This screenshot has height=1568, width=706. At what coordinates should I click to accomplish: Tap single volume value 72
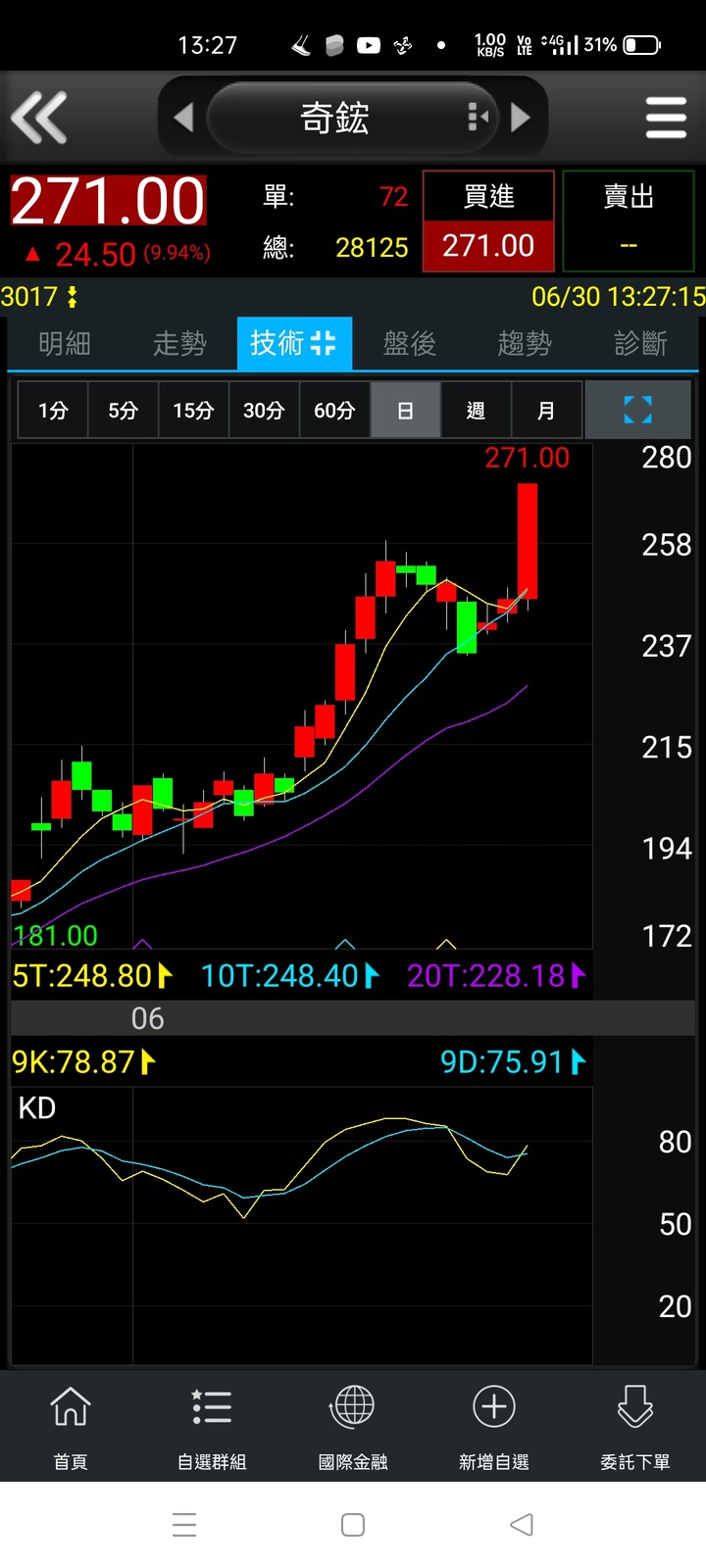tap(393, 197)
